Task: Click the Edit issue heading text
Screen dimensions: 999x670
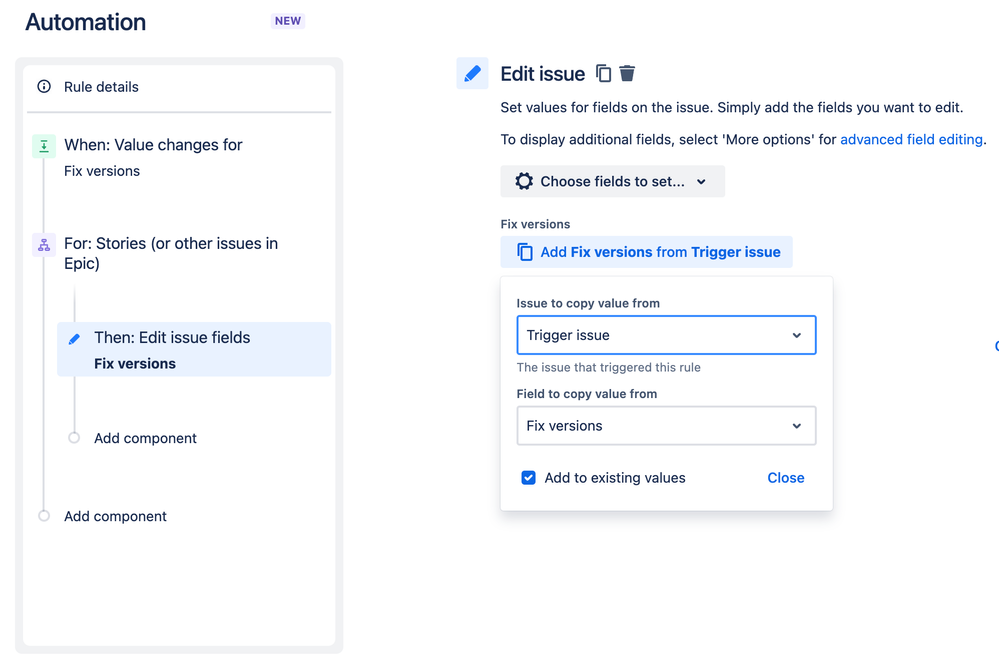Action: tap(543, 74)
